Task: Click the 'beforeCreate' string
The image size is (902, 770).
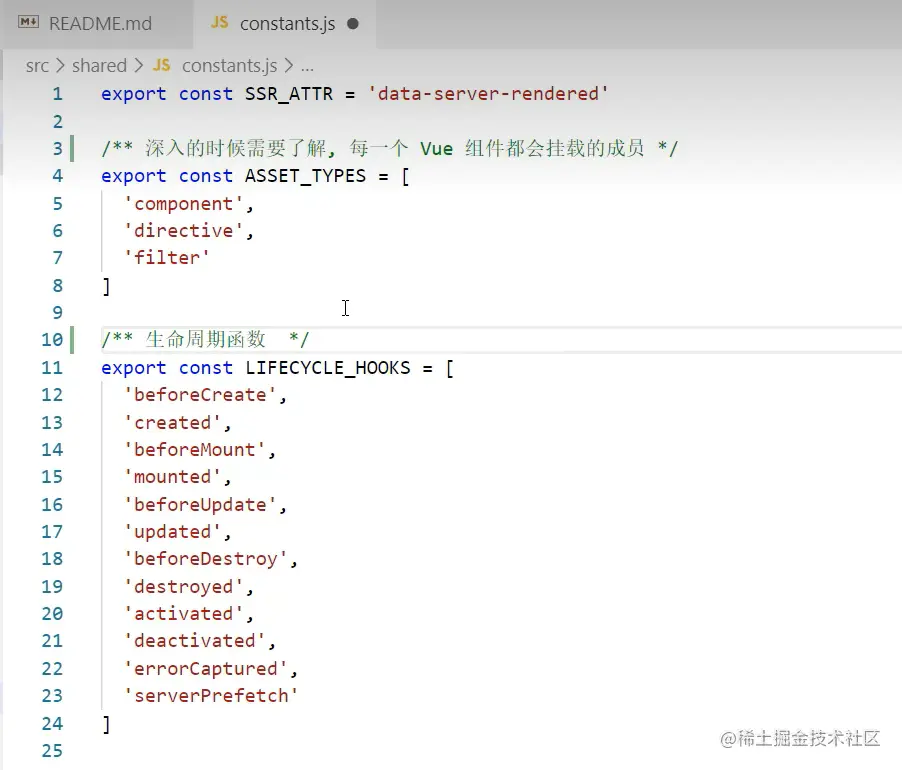Action: point(200,394)
